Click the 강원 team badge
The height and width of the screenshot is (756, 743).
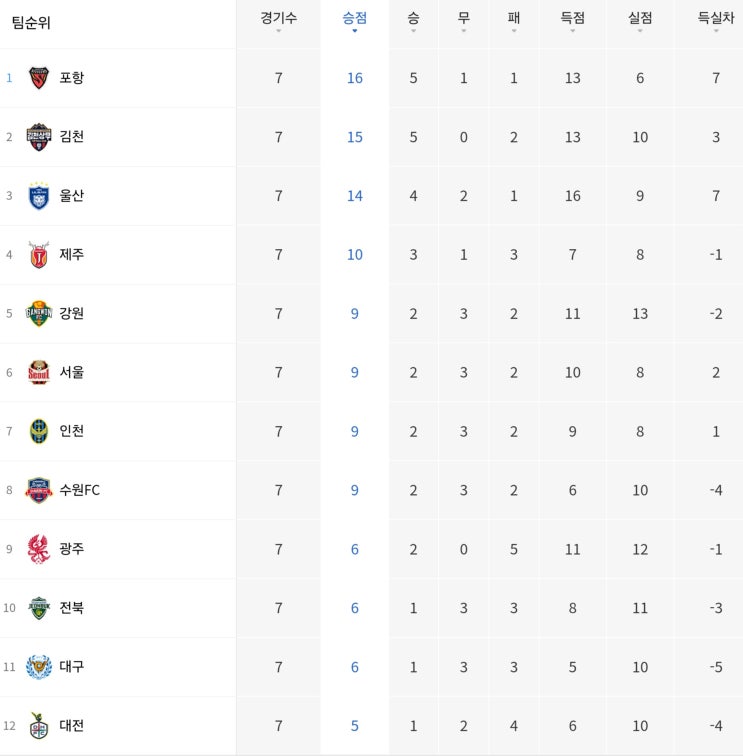pyautogui.click(x=39, y=313)
